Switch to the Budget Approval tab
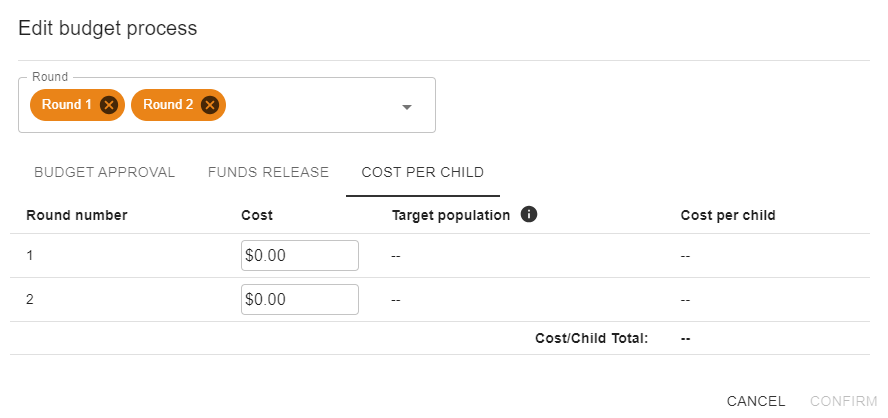Screen dimensions: 888x418 [105, 172]
